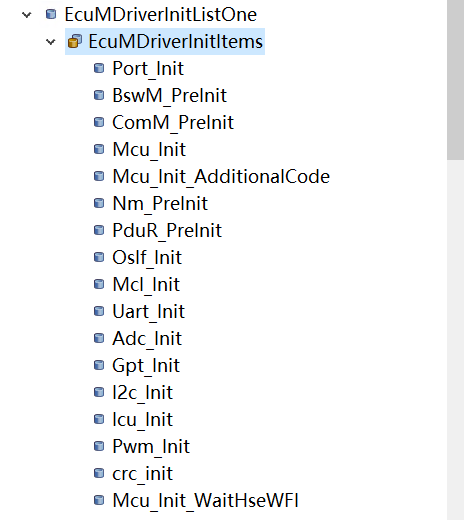Select the Icu_Init item
This screenshot has width=464, height=520.
point(143,420)
